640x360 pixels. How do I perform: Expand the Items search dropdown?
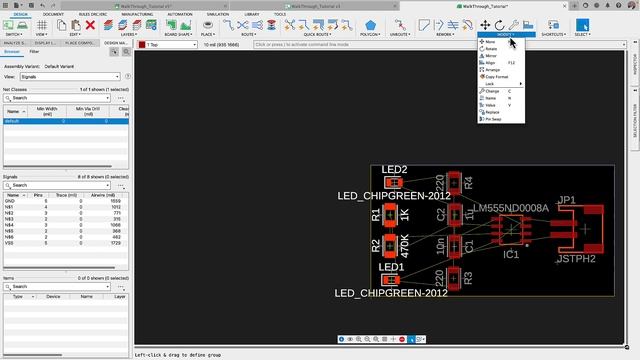coord(108,287)
